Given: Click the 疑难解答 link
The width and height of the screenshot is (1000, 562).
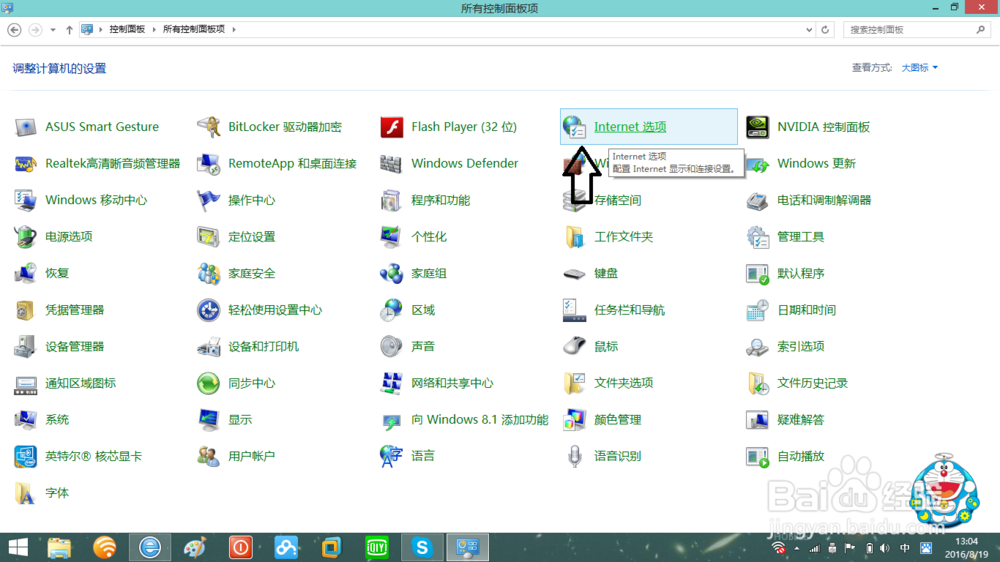Looking at the screenshot, I should [x=800, y=420].
